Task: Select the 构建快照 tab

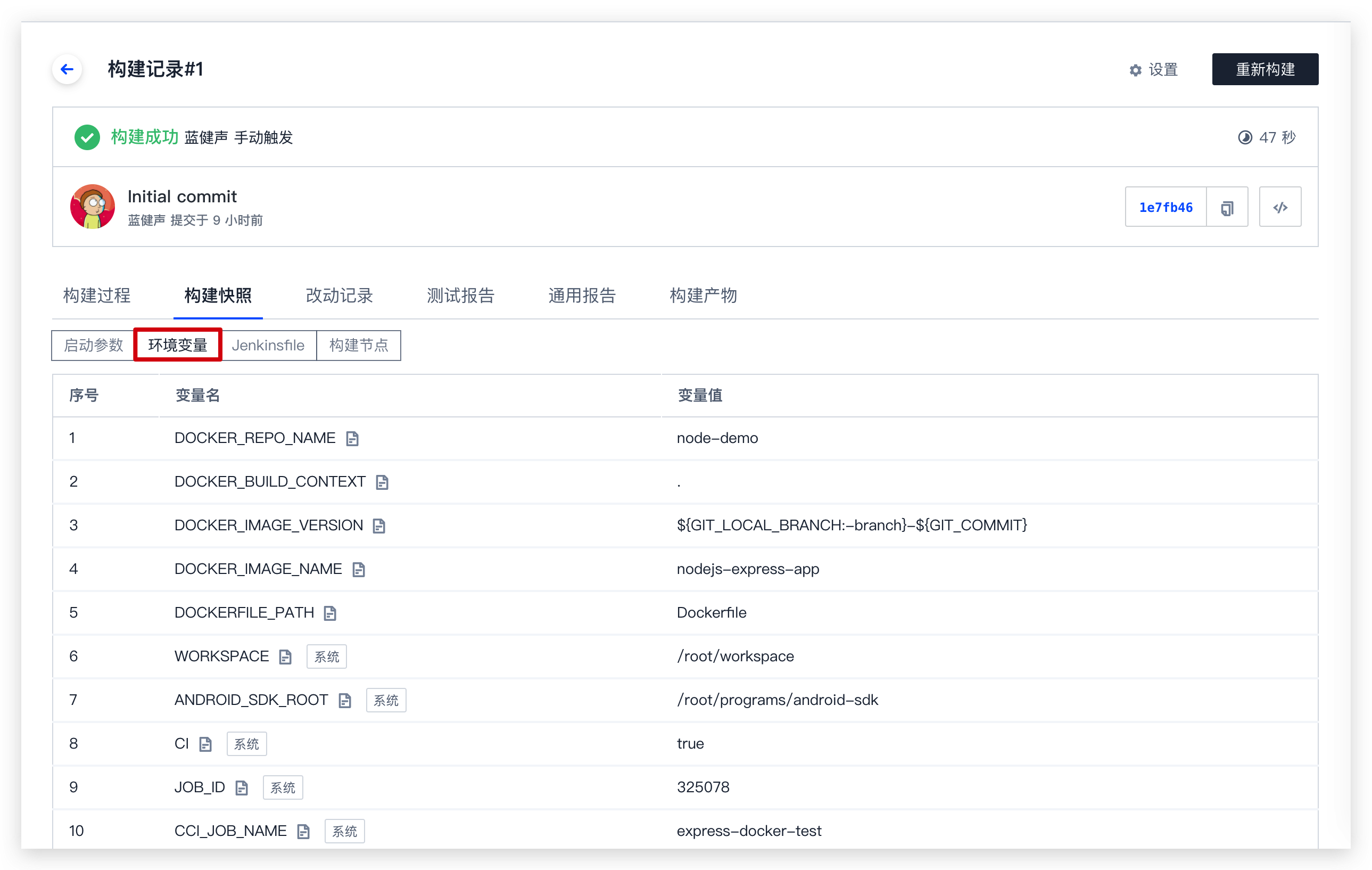Action: 218,296
